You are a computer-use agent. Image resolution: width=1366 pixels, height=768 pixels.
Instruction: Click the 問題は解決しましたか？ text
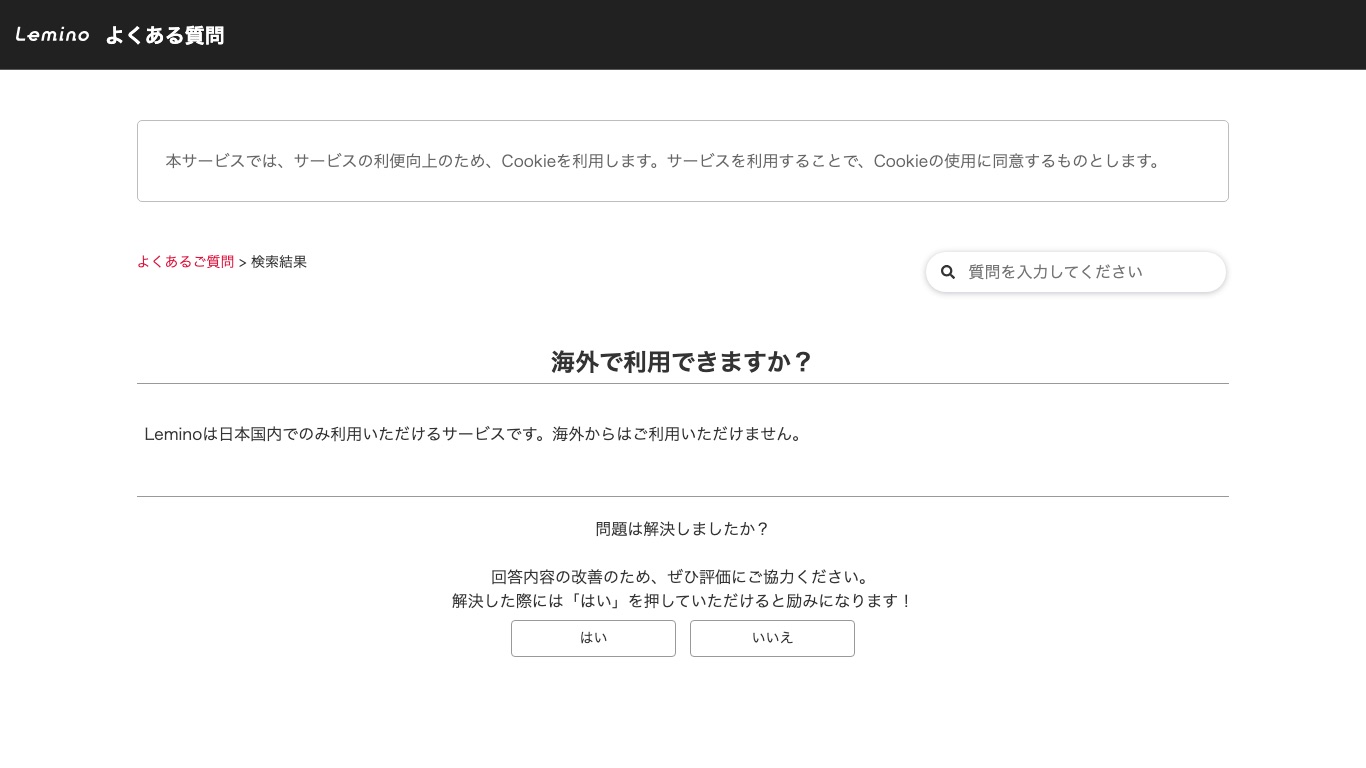pyautogui.click(x=683, y=529)
